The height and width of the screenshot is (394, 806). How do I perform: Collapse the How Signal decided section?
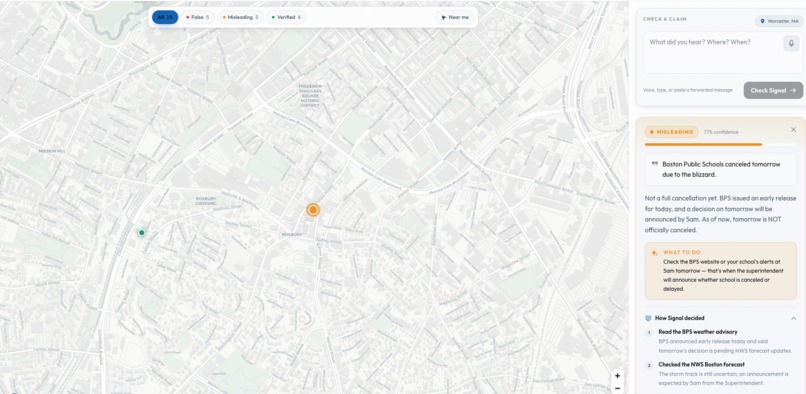(793, 318)
